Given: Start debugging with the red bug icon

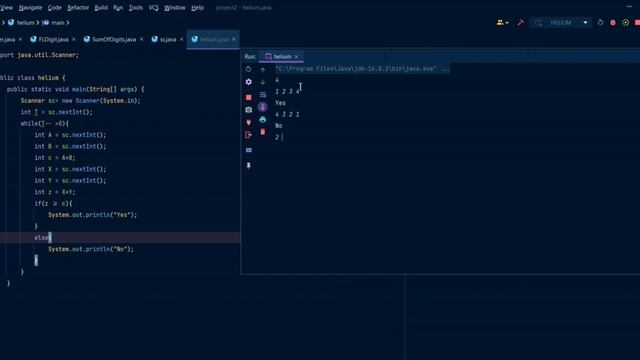Looking at the screenshot, I should click(613, 23).
